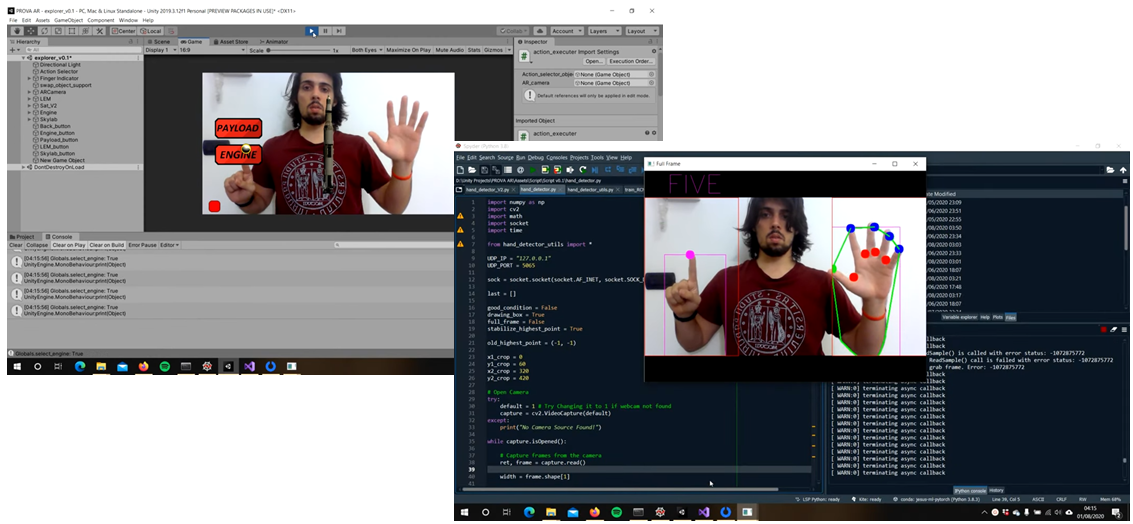
Task: Open the GameObject menu in Unity
Action: click(69, 20)
